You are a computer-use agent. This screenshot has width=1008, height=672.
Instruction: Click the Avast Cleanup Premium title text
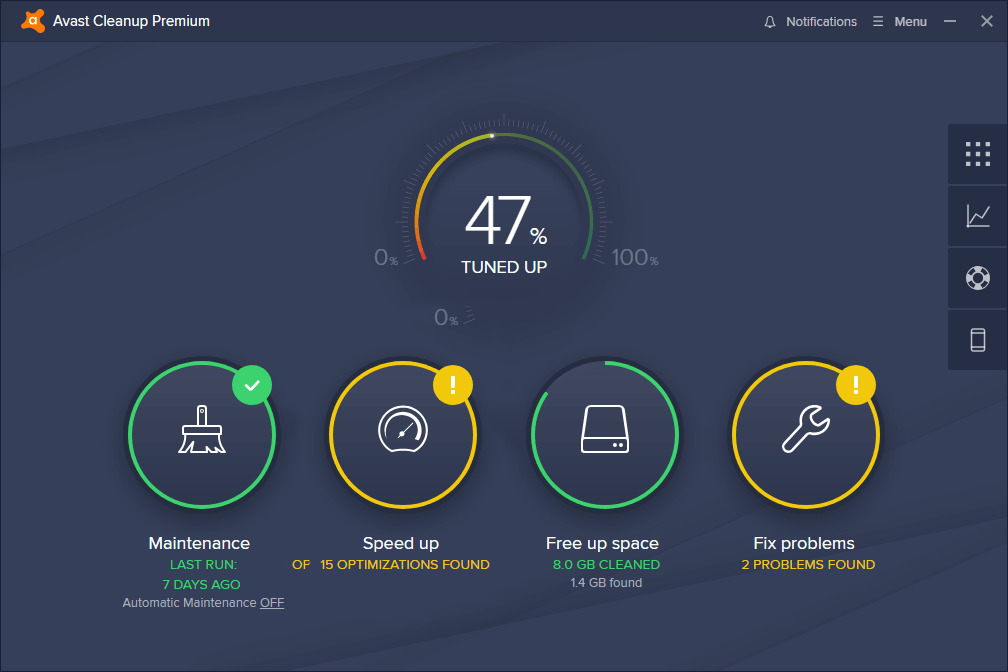click(x=131, y=21)
